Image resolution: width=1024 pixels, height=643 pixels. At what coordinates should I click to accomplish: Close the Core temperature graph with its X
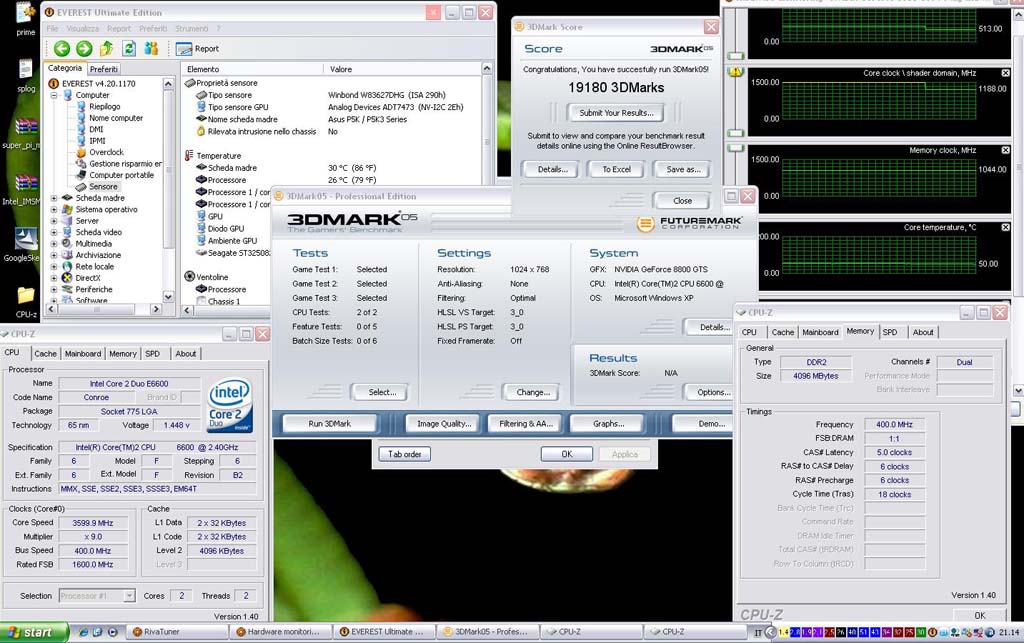[x=1005, y=227]
